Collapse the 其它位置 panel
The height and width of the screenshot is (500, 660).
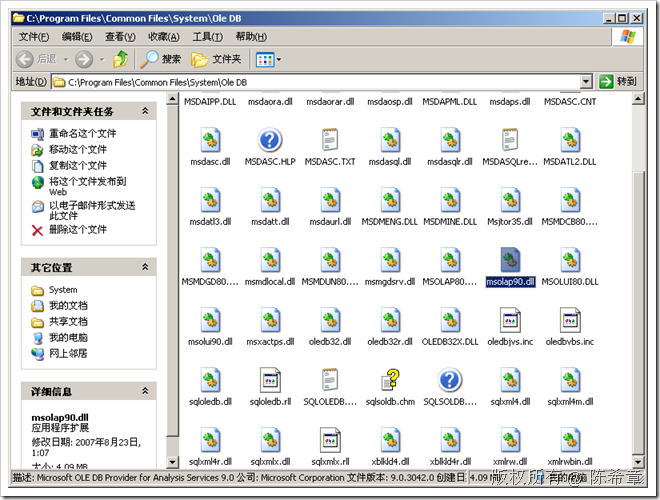145,267
